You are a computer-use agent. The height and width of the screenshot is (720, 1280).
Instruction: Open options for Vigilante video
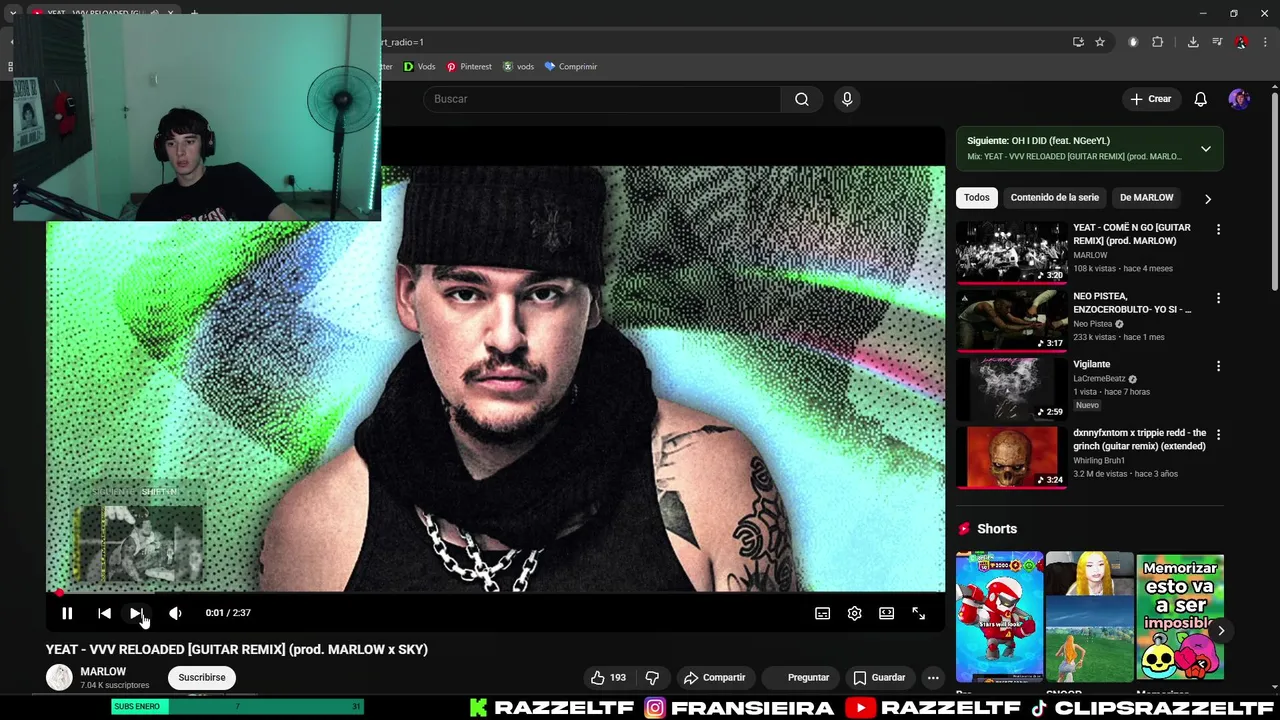[1218, 366]
